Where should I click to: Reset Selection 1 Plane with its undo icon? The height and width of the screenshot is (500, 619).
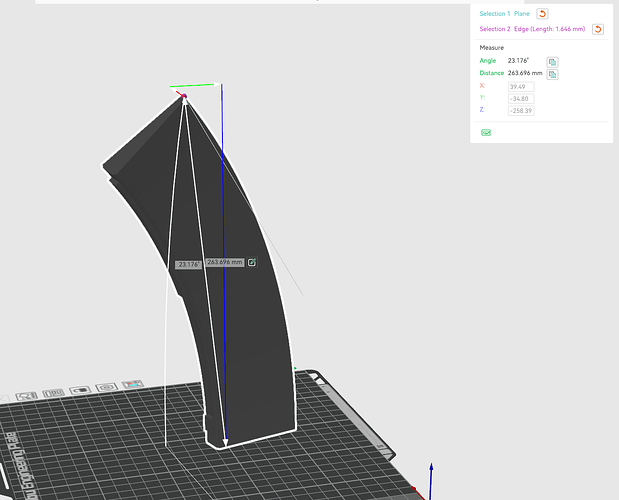(542, 14)
